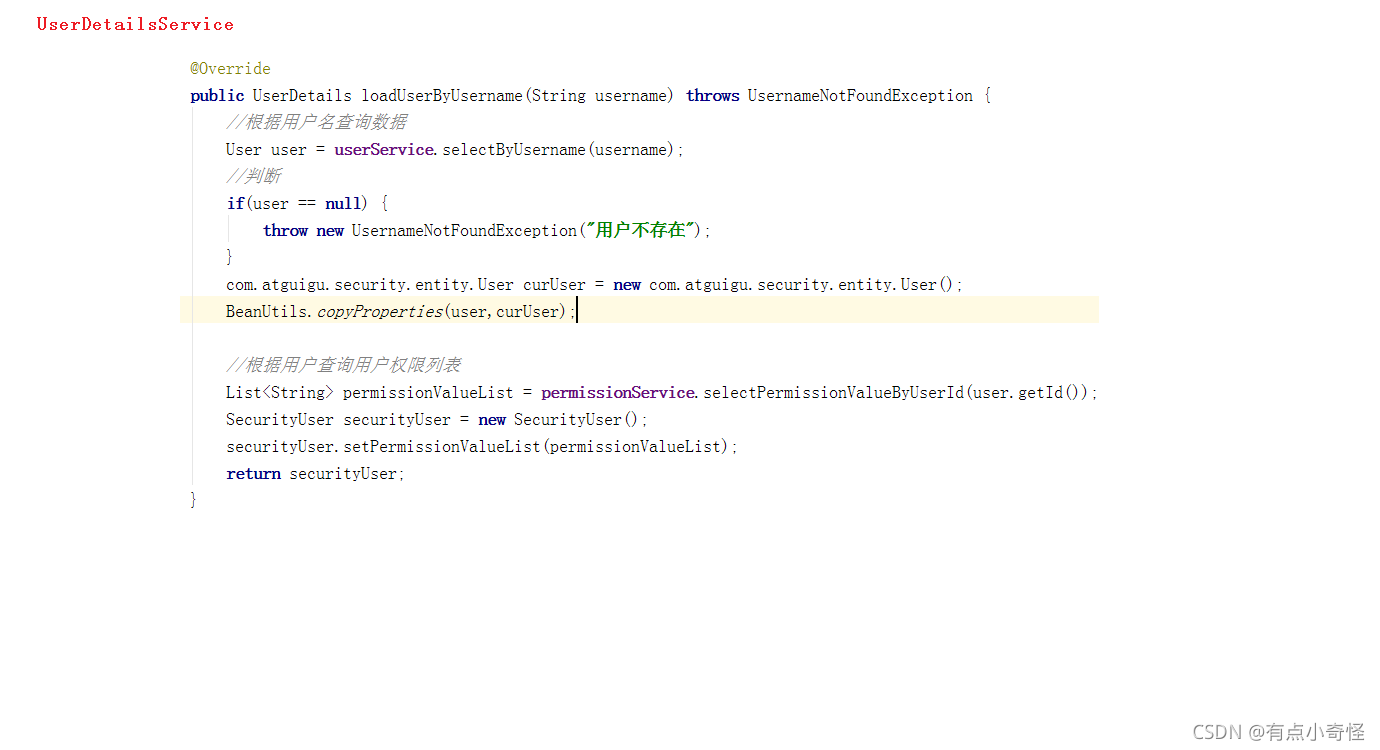Click the @Override annotation
1380x750 pixels.
click(x=230, y=69)
